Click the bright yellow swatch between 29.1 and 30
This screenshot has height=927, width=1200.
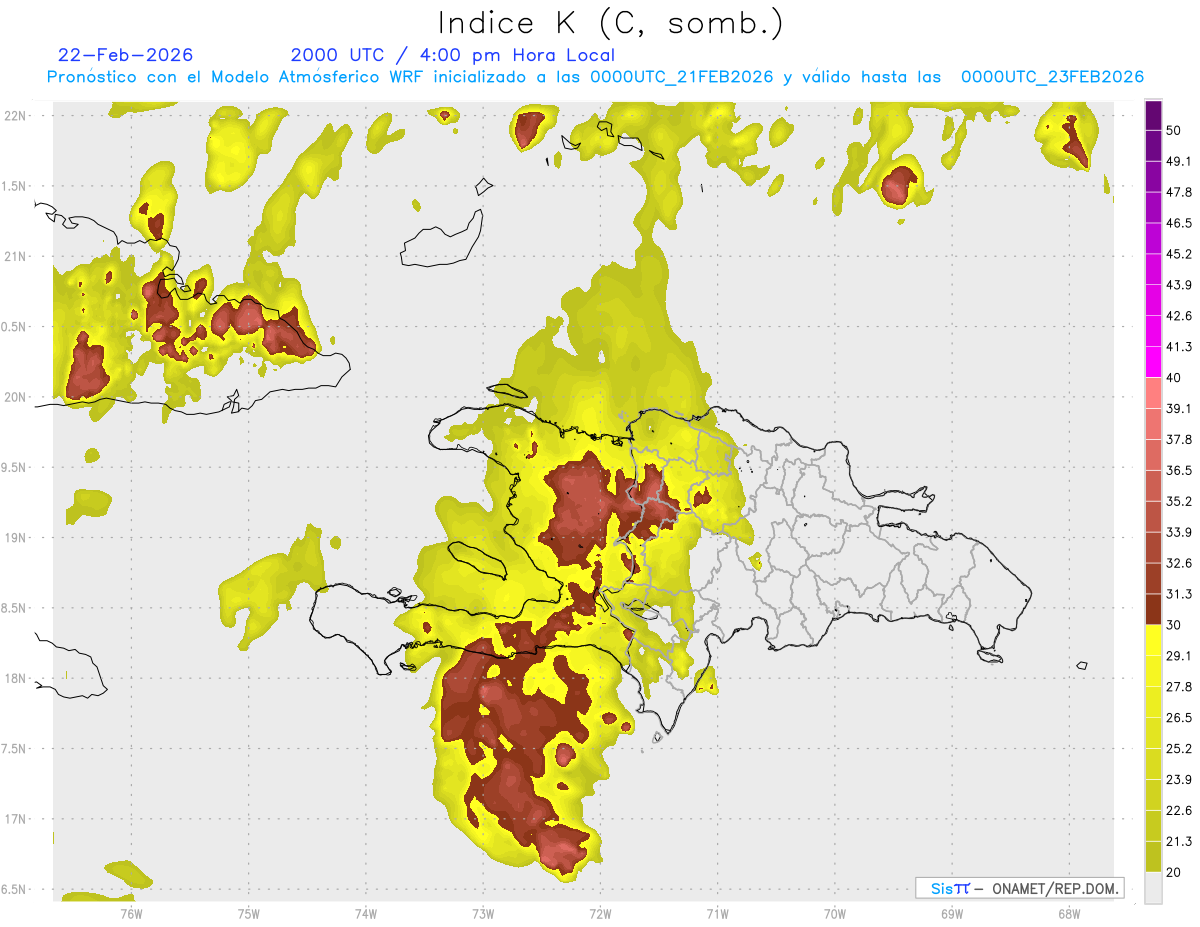pos(1153,640)
